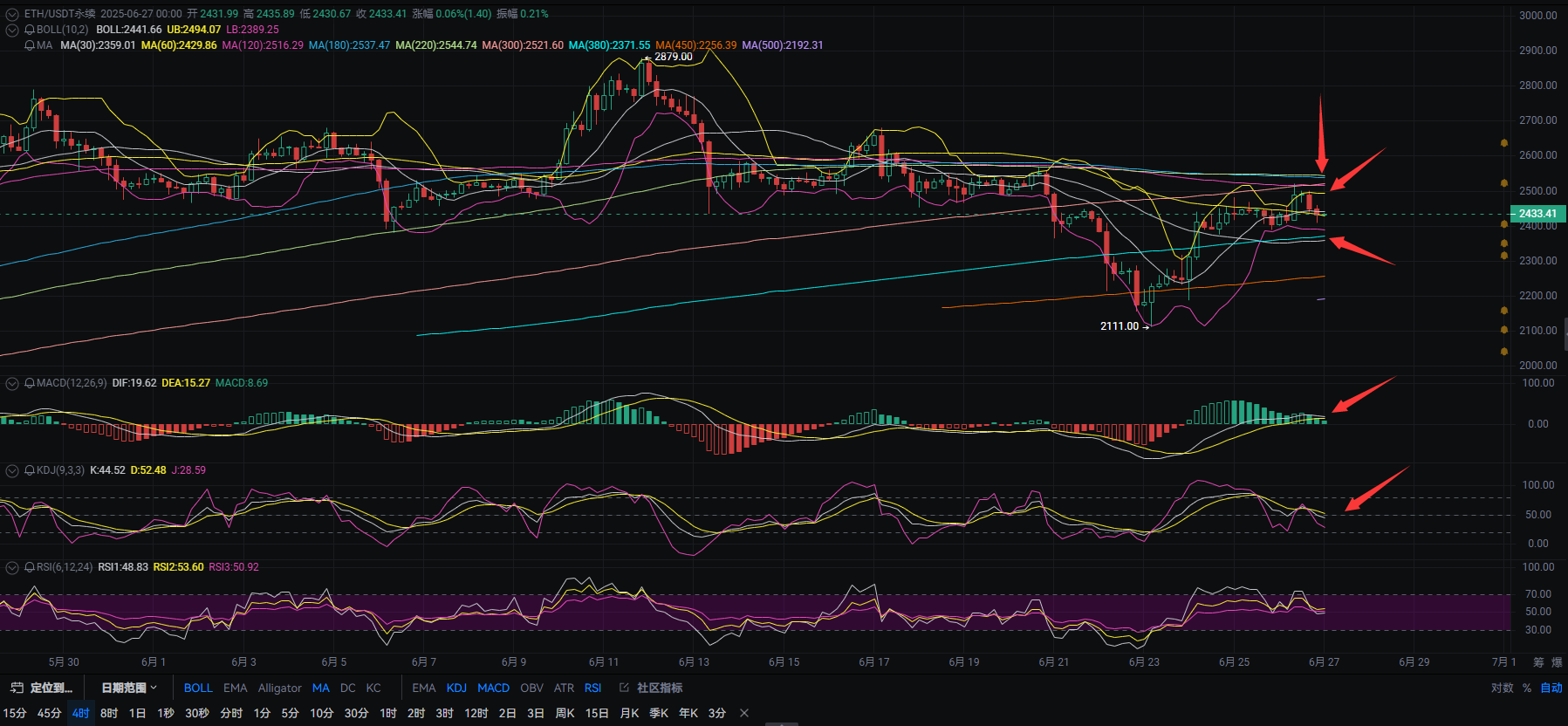Click the RSI alert bell icon

click(30, 567)
